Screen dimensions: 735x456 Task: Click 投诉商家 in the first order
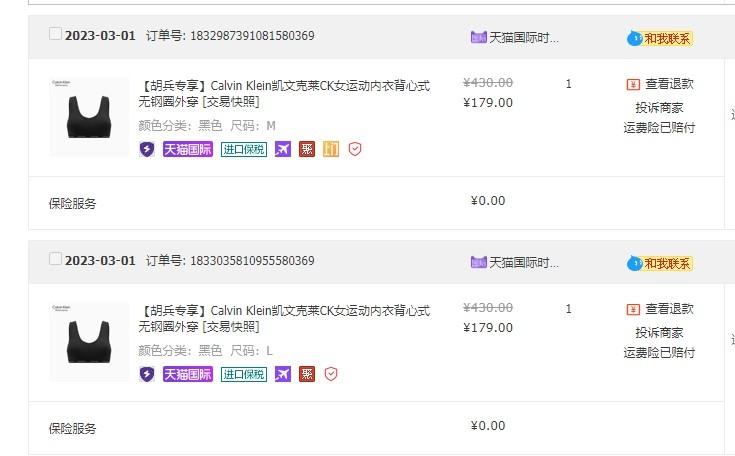pos(659,108)
